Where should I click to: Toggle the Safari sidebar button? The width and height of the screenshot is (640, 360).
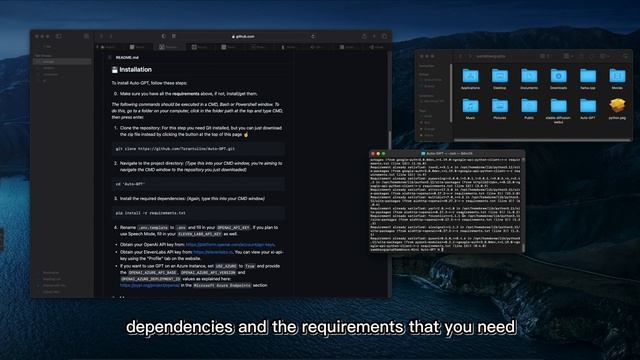coord(59,36)
